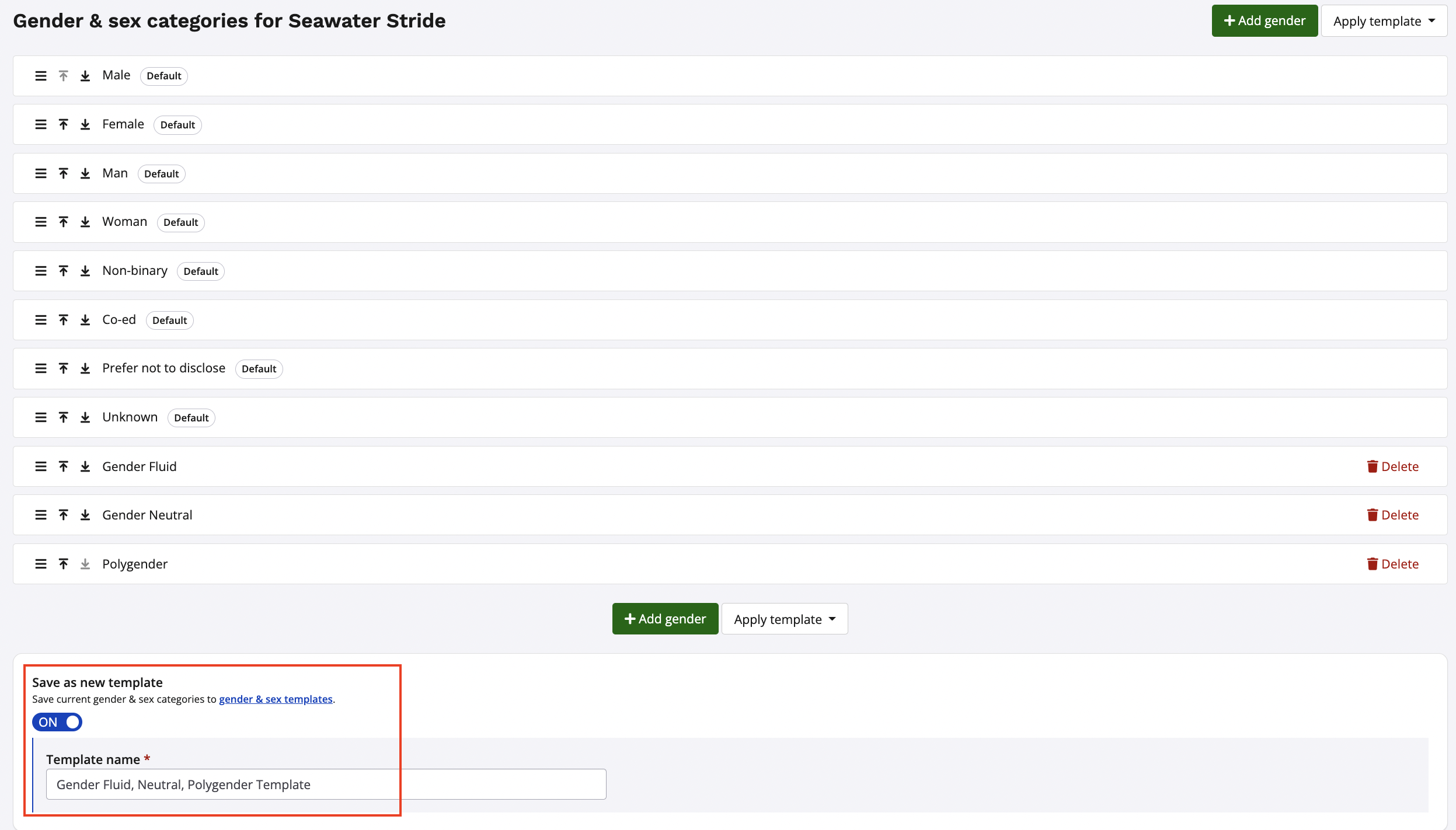Click drag handle on Gender Fluid row
The image size is (1456, 830).
41,466
